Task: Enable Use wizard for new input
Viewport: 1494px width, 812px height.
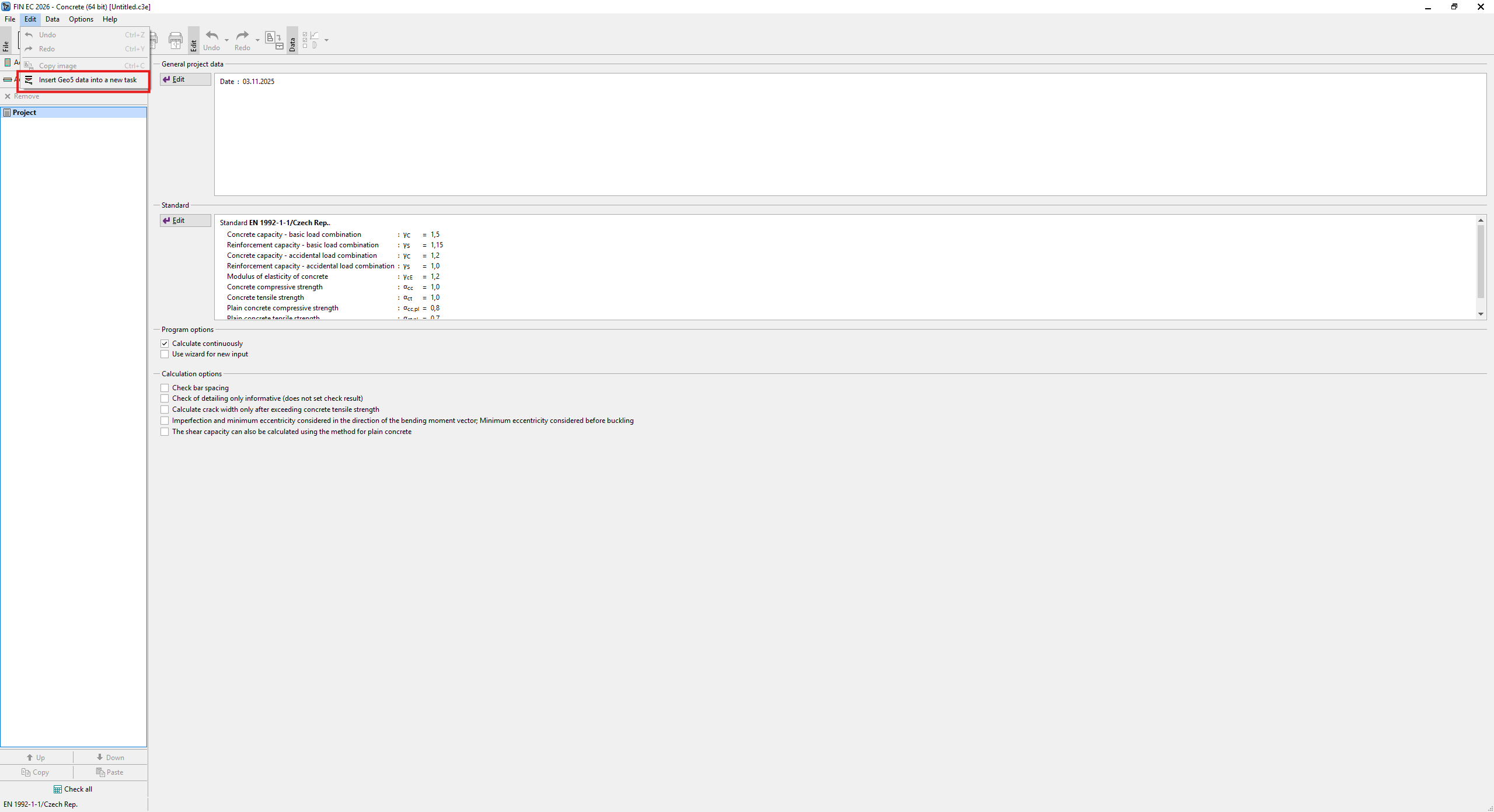Action: pos(165,354)
